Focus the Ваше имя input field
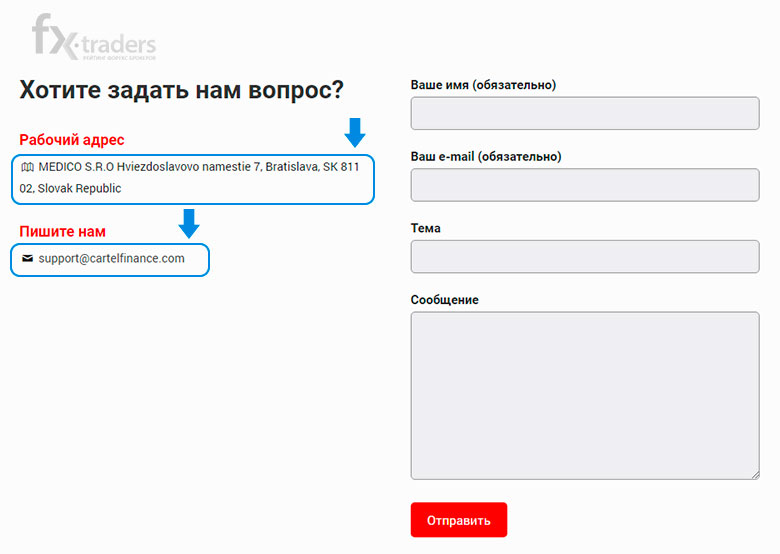The height and width of the screenshot is (554, 780). [x=585, y=113]
